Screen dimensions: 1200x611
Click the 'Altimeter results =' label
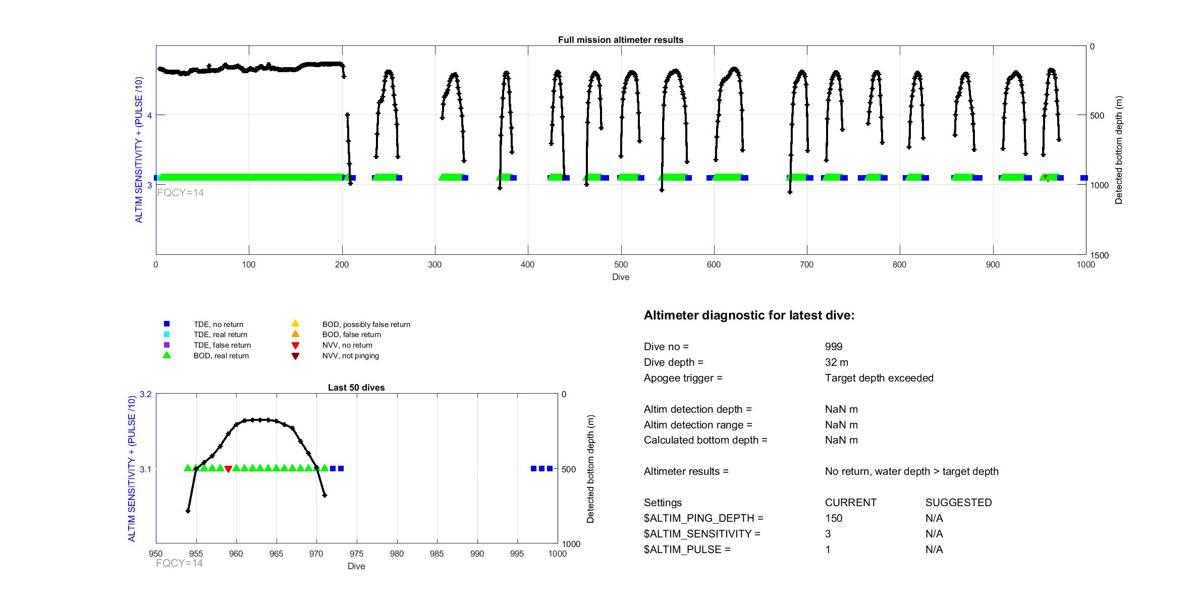(x=686, y=471)
